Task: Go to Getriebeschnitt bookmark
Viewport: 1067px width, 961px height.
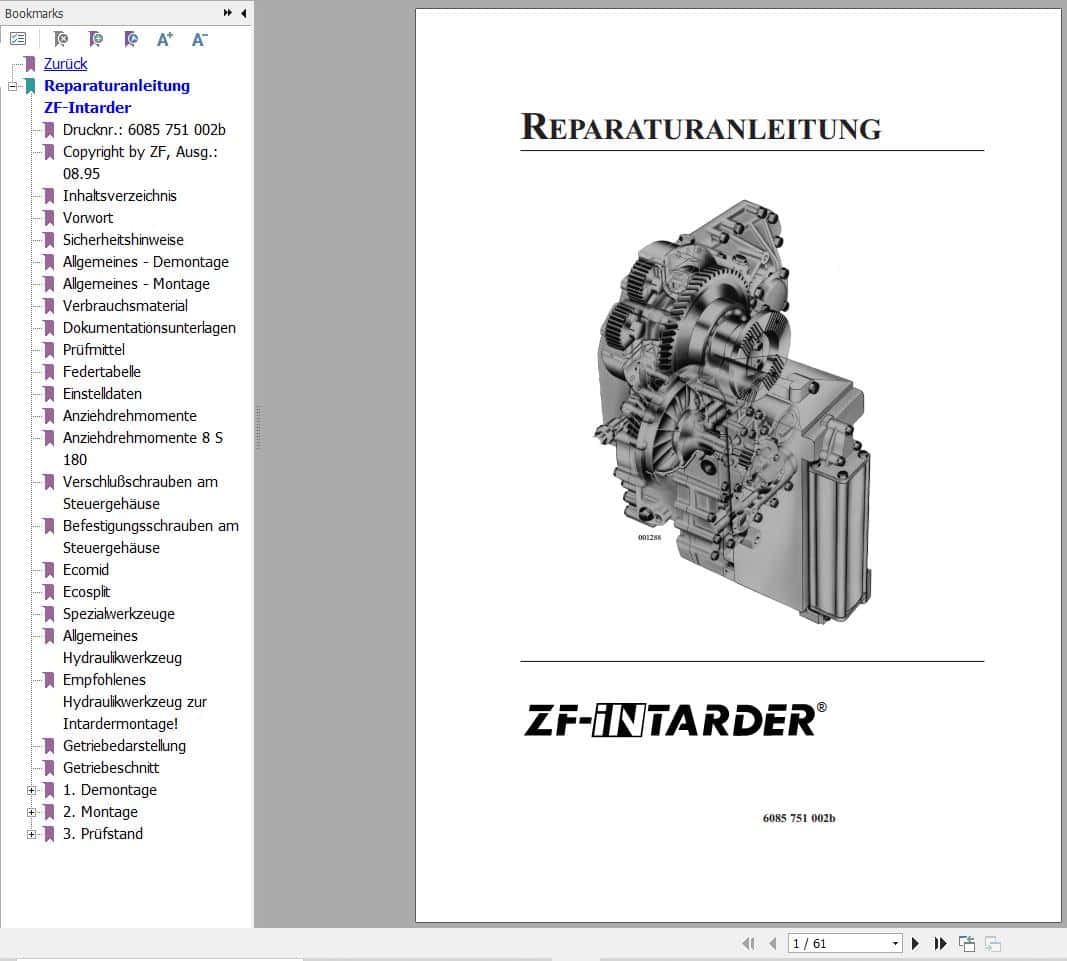Action: pos(111,768)
